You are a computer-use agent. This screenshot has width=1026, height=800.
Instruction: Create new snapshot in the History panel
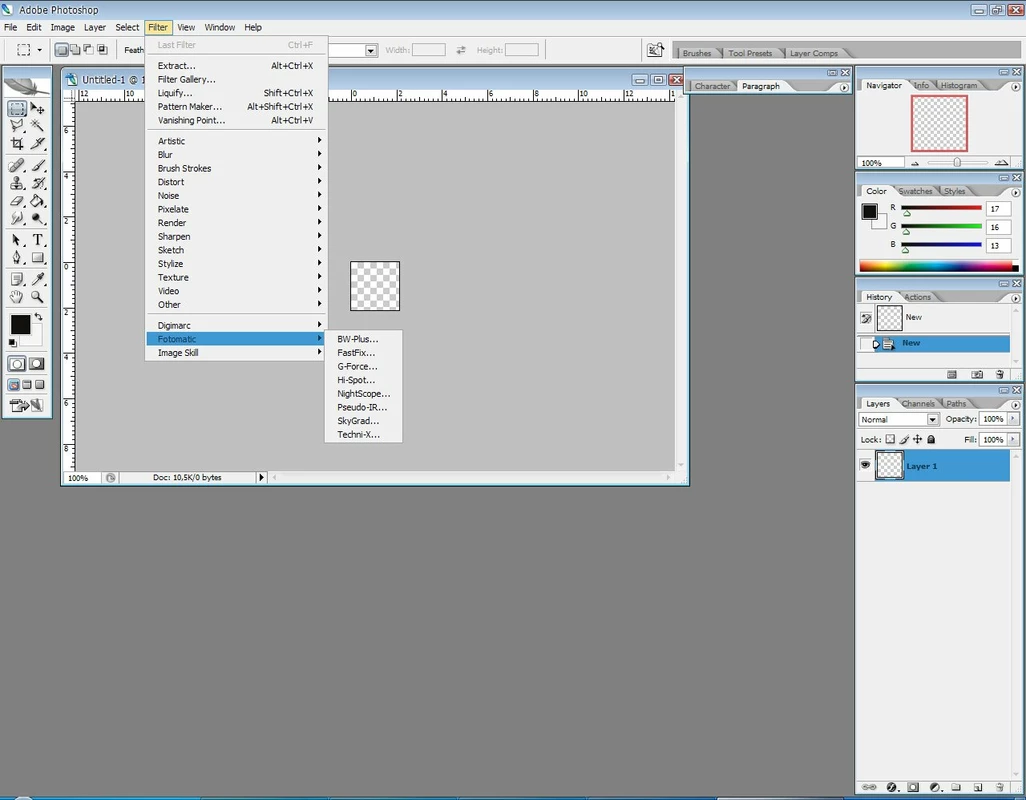point(977,375)
